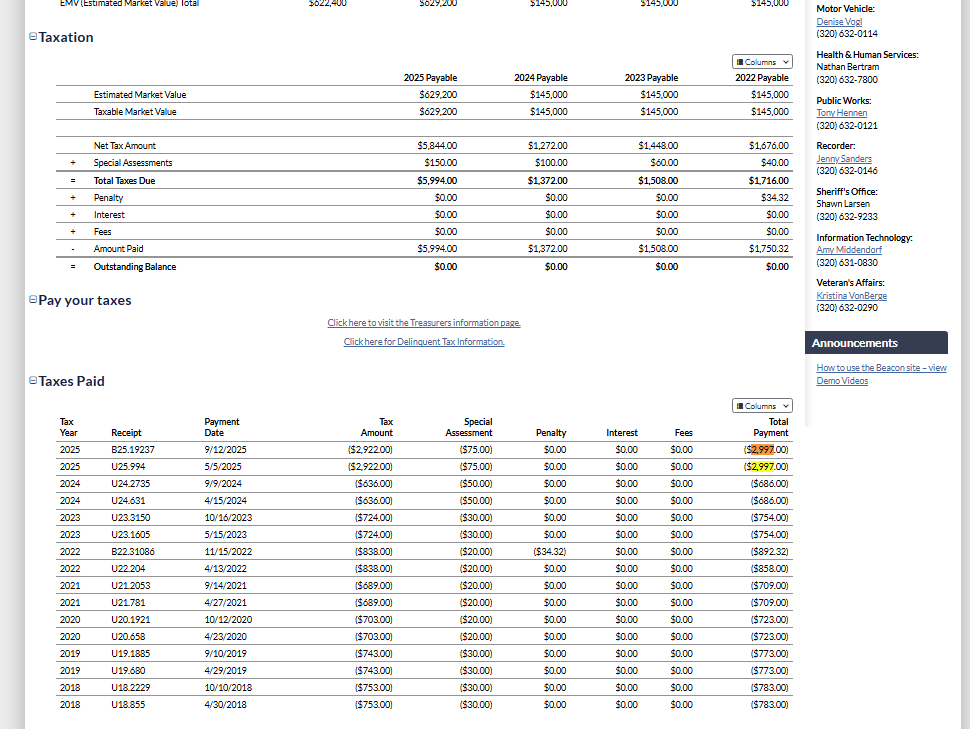Collapse the Taxes Paid section
Screen dimensions: 970x729
tap(33, 381)
